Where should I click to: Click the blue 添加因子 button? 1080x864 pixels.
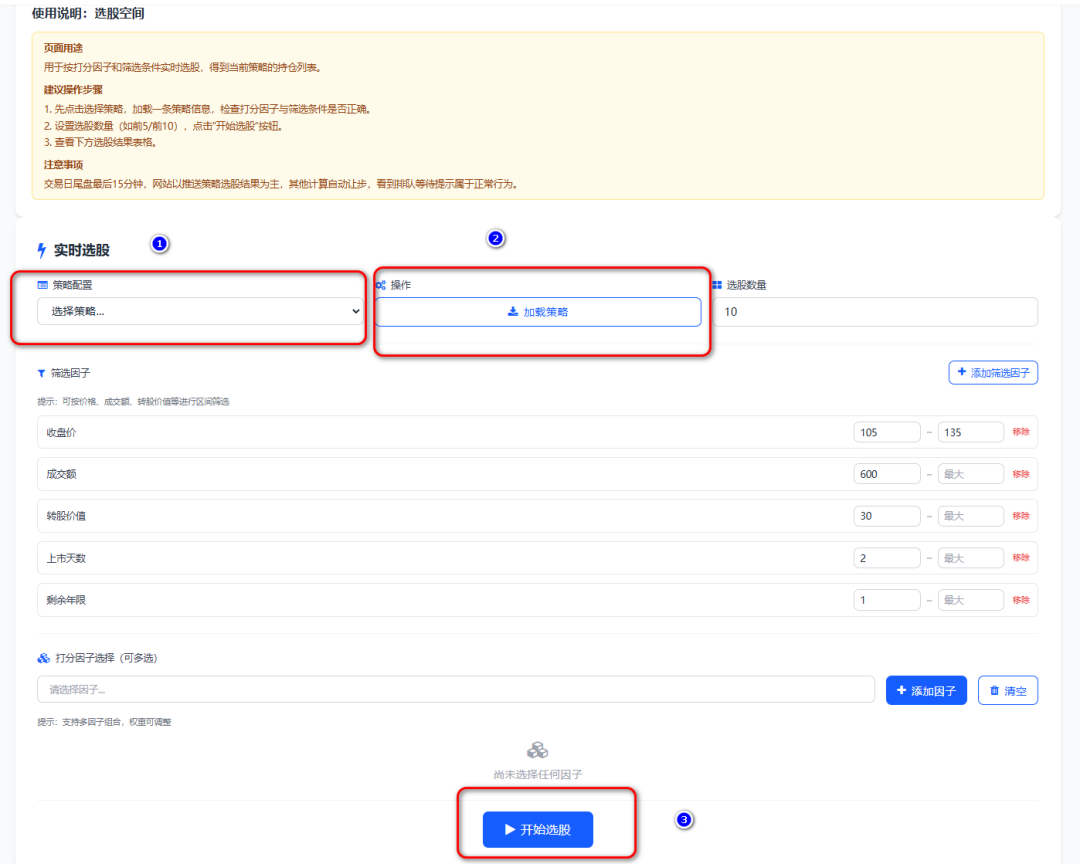coord(926,690)
